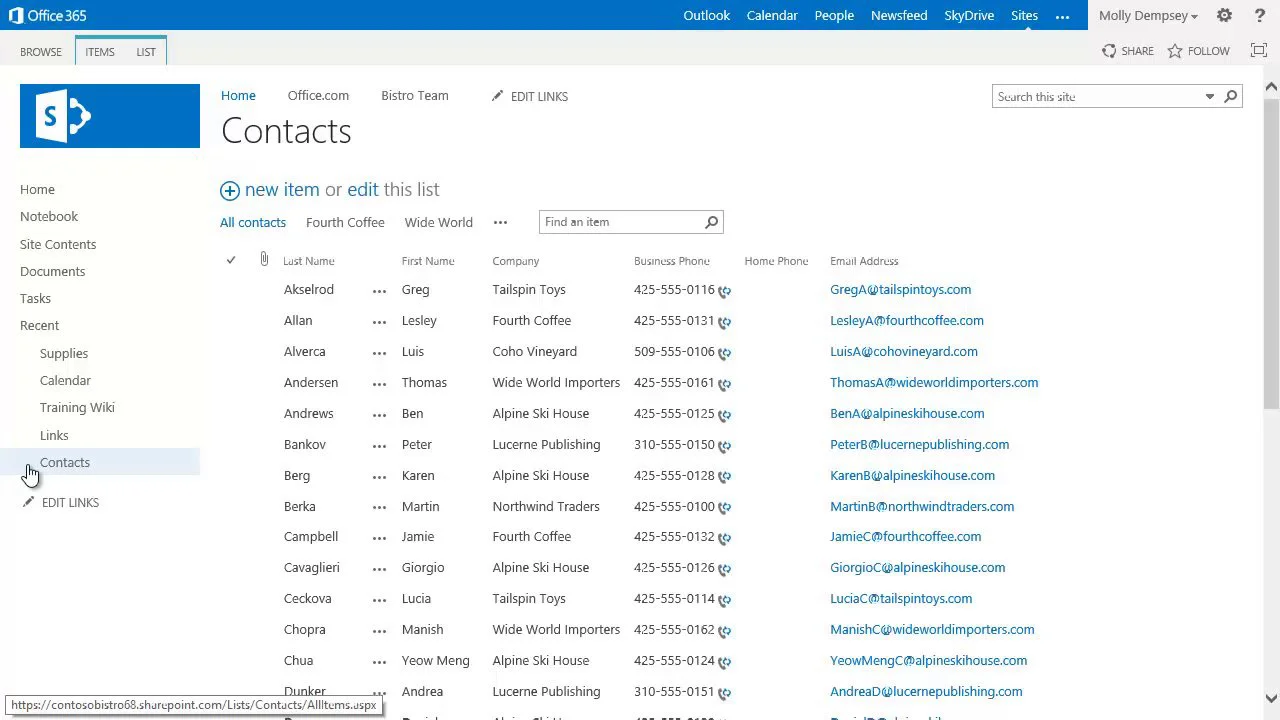Open the LIST ribbon tab
Screen dimensions: 1280x720
point(146,52)
